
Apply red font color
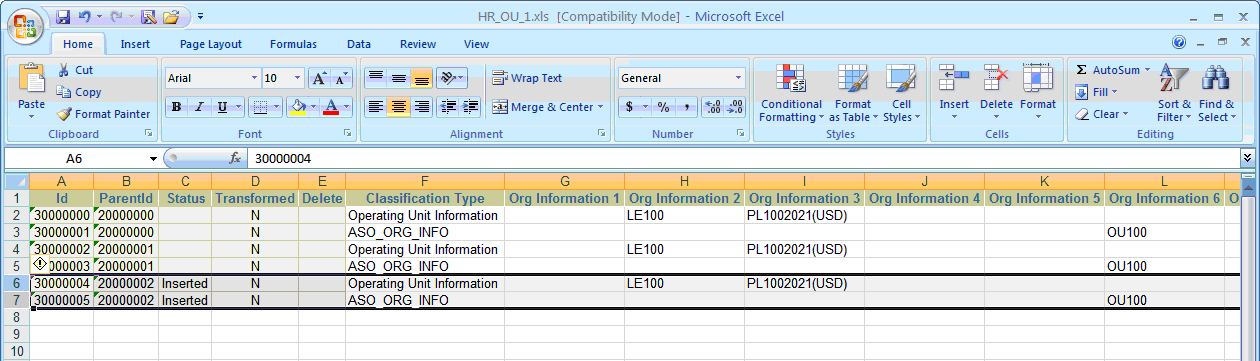[330, 107]
